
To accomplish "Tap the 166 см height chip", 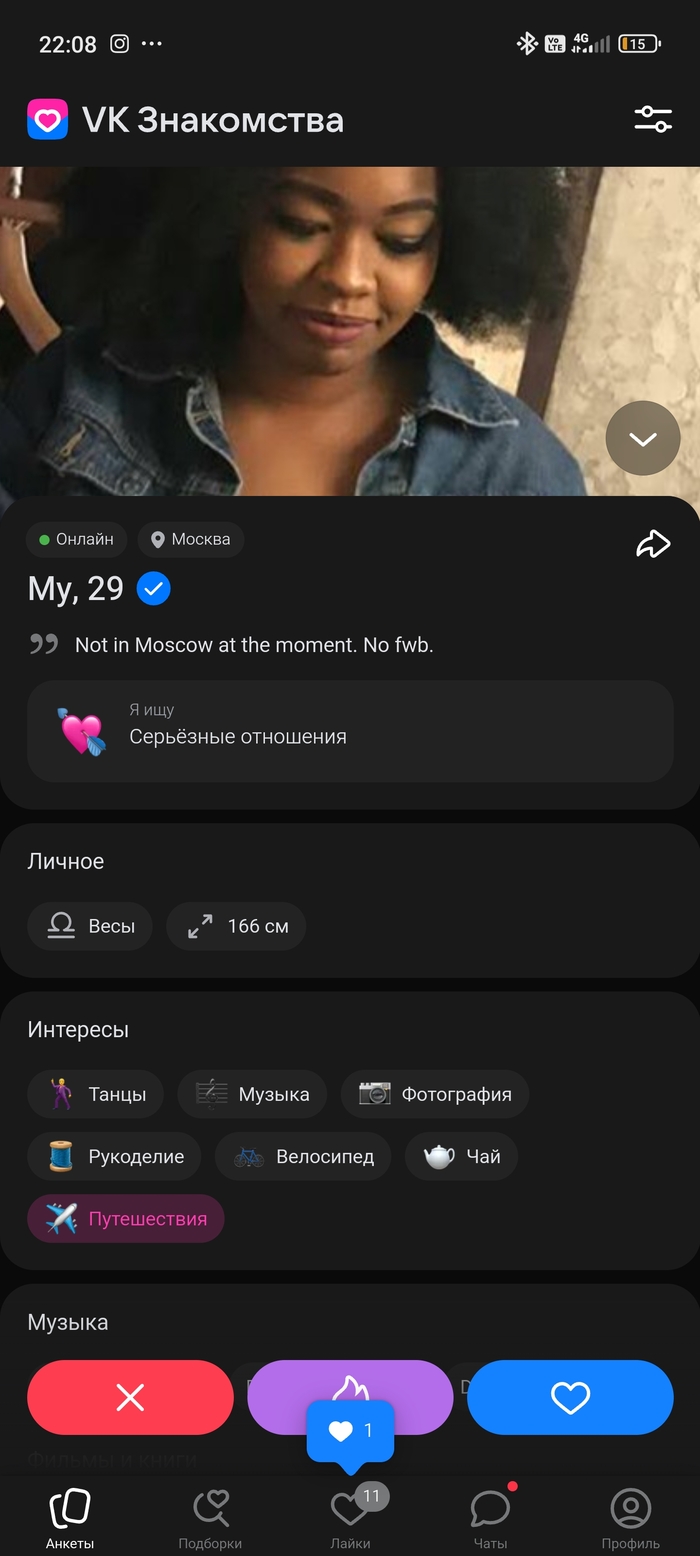I will tap(236, 926).
